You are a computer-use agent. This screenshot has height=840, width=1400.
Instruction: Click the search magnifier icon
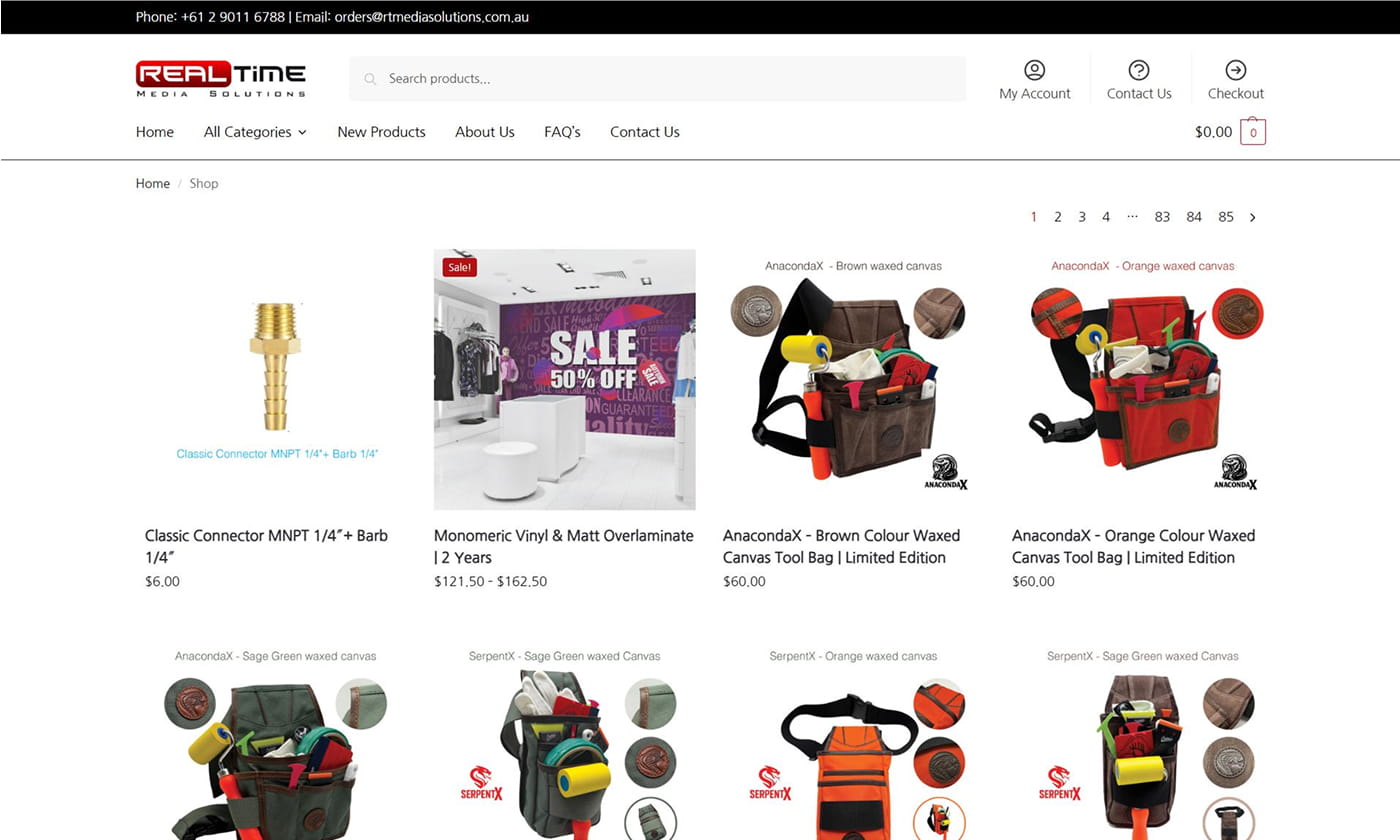pyautogui.click(x=370, y=79)
